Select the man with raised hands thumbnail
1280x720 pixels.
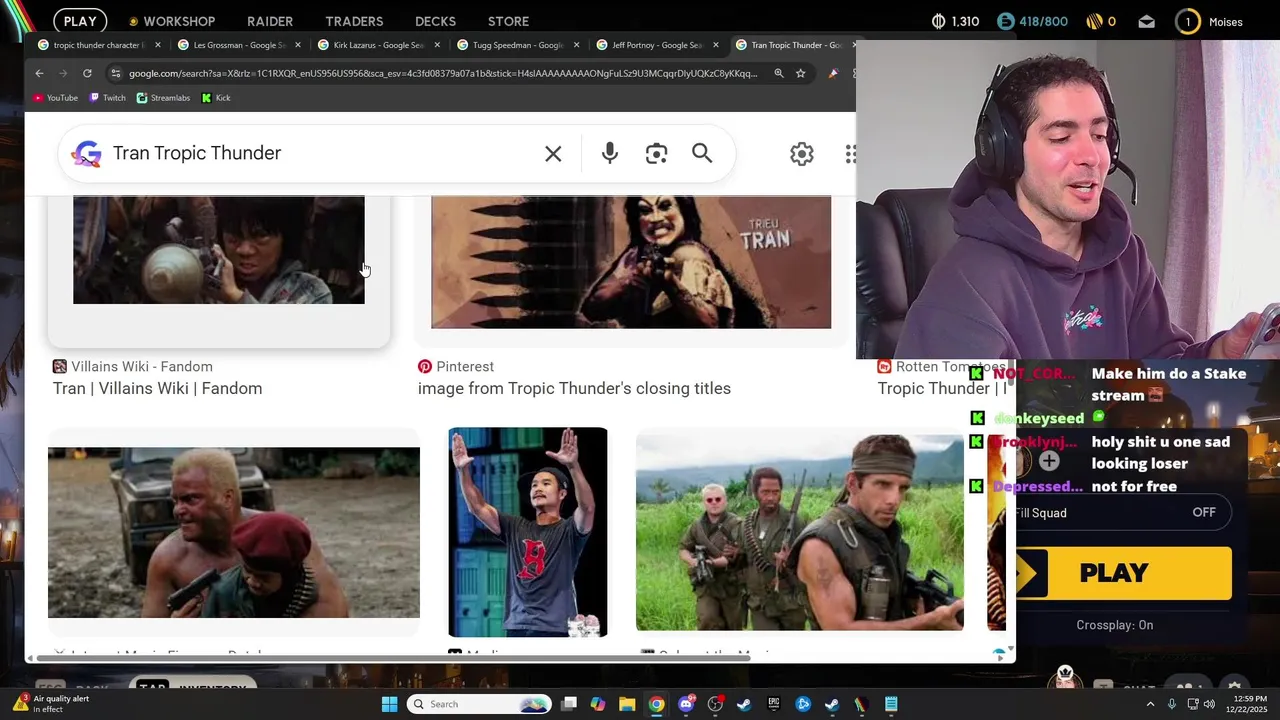pos(528,532)
